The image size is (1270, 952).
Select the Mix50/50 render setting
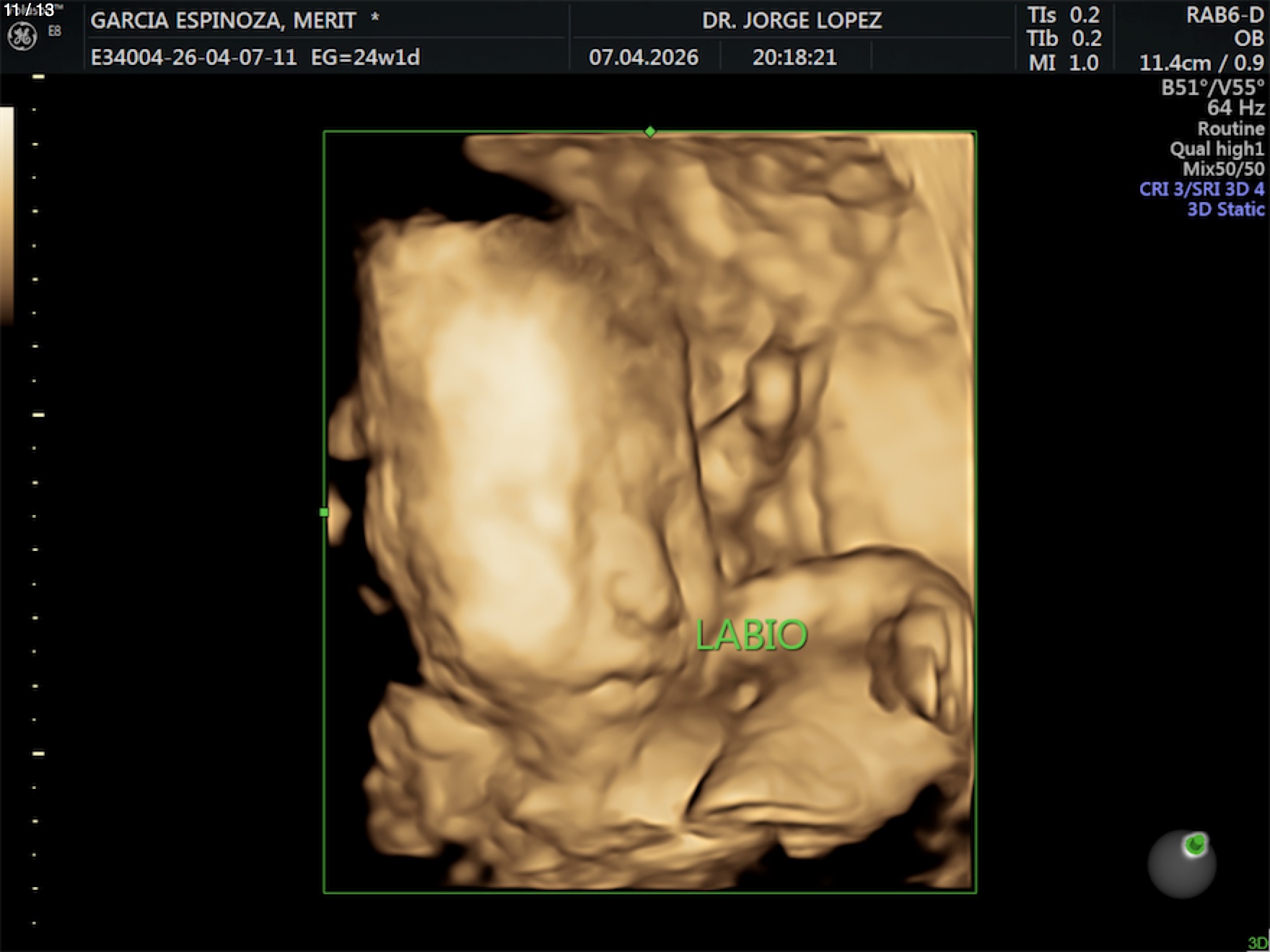click(x=1223, y=169)
